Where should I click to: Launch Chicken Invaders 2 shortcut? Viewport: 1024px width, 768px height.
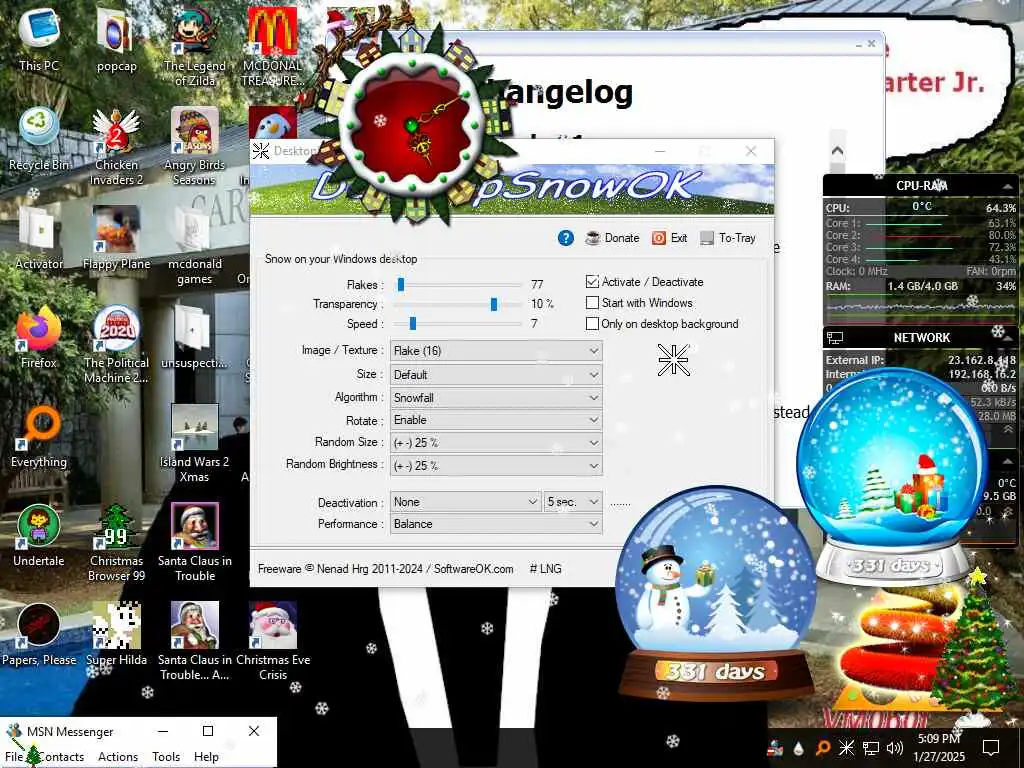tap(116, 145)
